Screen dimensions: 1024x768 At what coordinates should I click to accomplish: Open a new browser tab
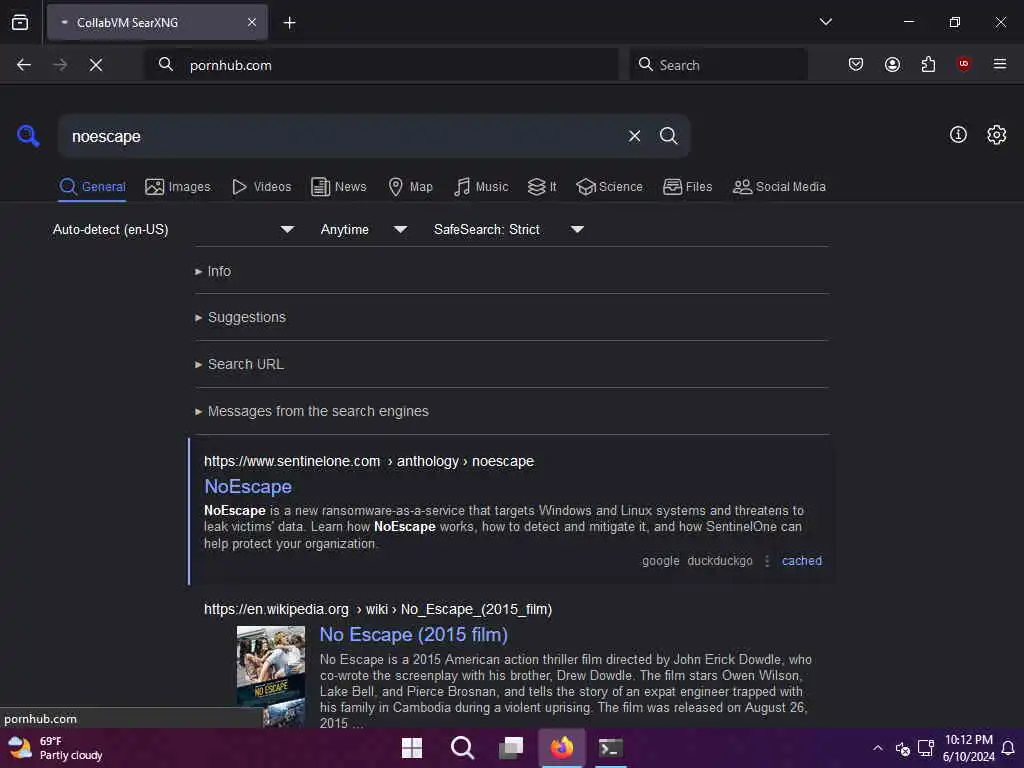[289, 23]
